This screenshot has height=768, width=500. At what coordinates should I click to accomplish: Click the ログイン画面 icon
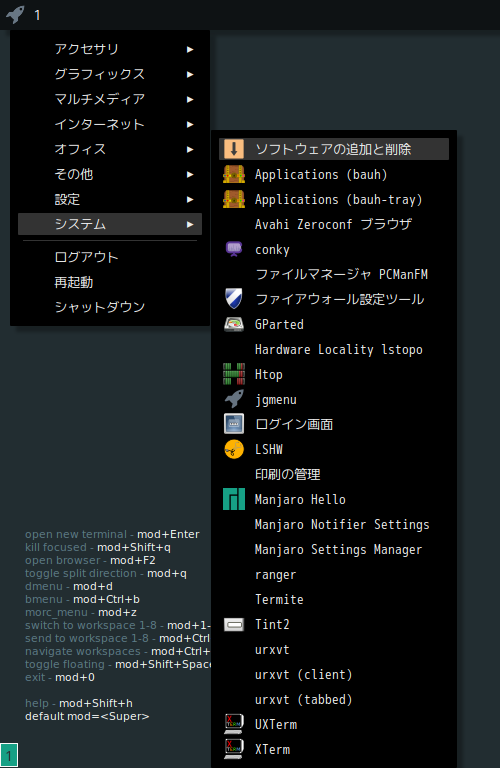234,424
